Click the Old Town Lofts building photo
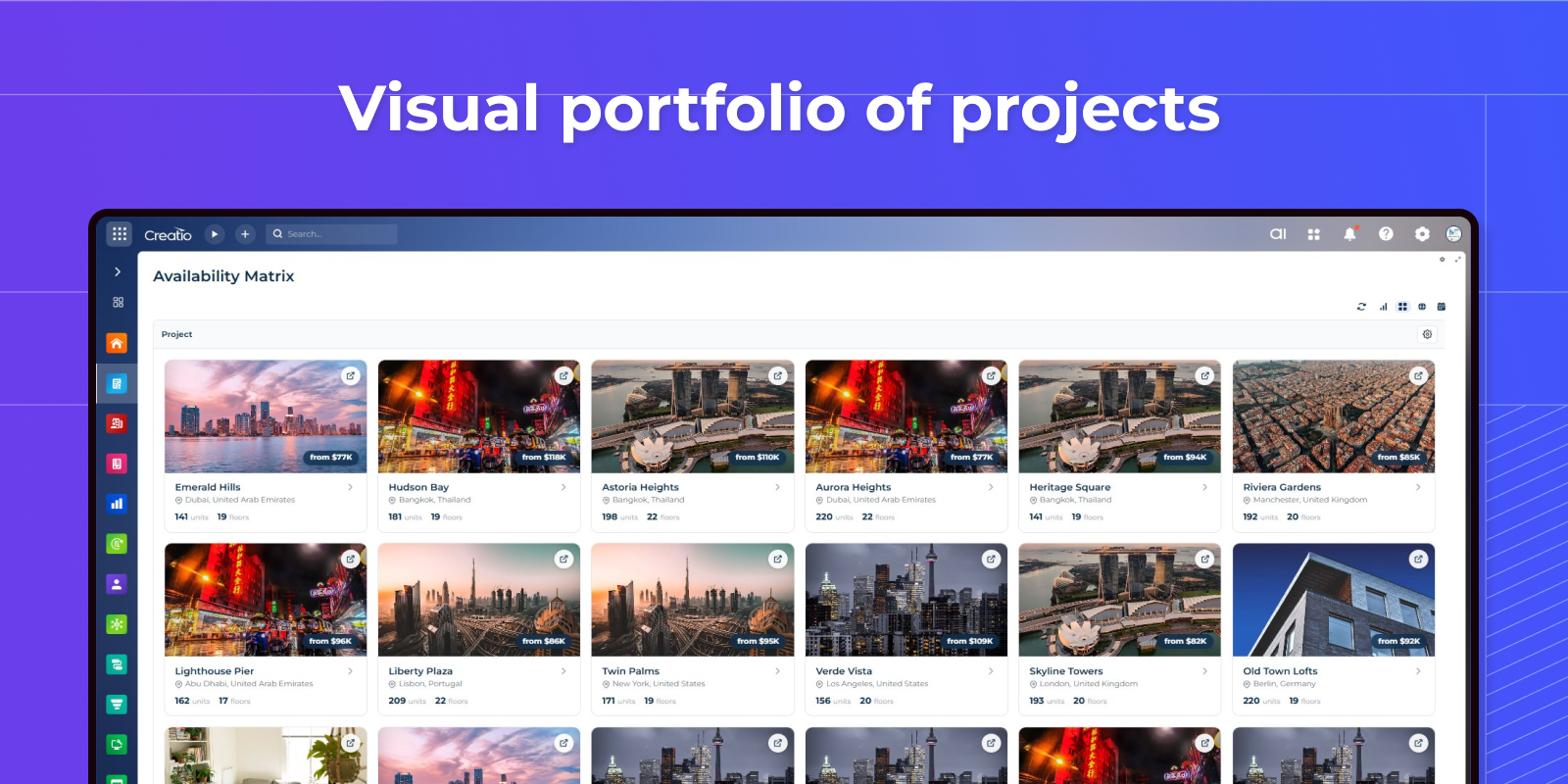This screenshot has height=784, width=1568. click(1334, 600)
